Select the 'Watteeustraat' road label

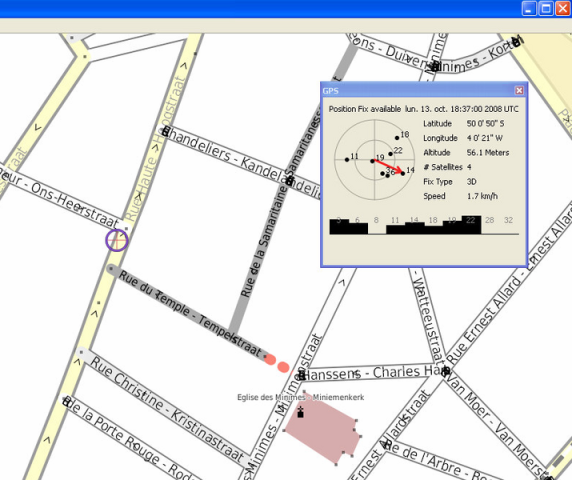pyautogui.click(x=429, y=321)
